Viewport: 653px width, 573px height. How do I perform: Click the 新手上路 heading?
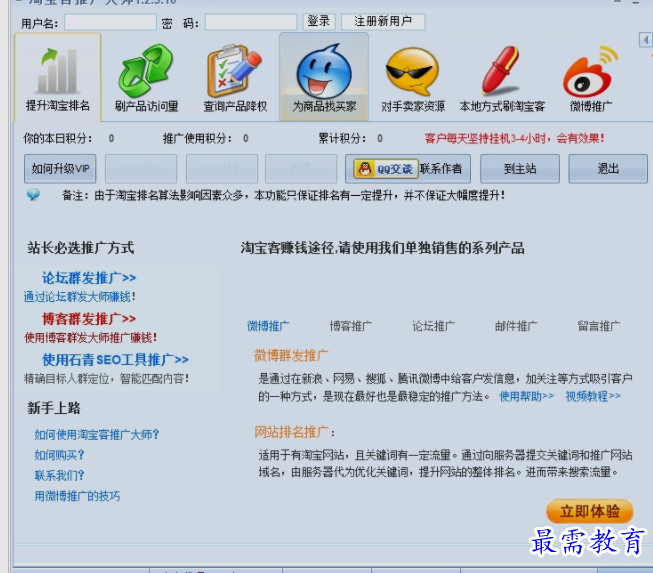54,408
